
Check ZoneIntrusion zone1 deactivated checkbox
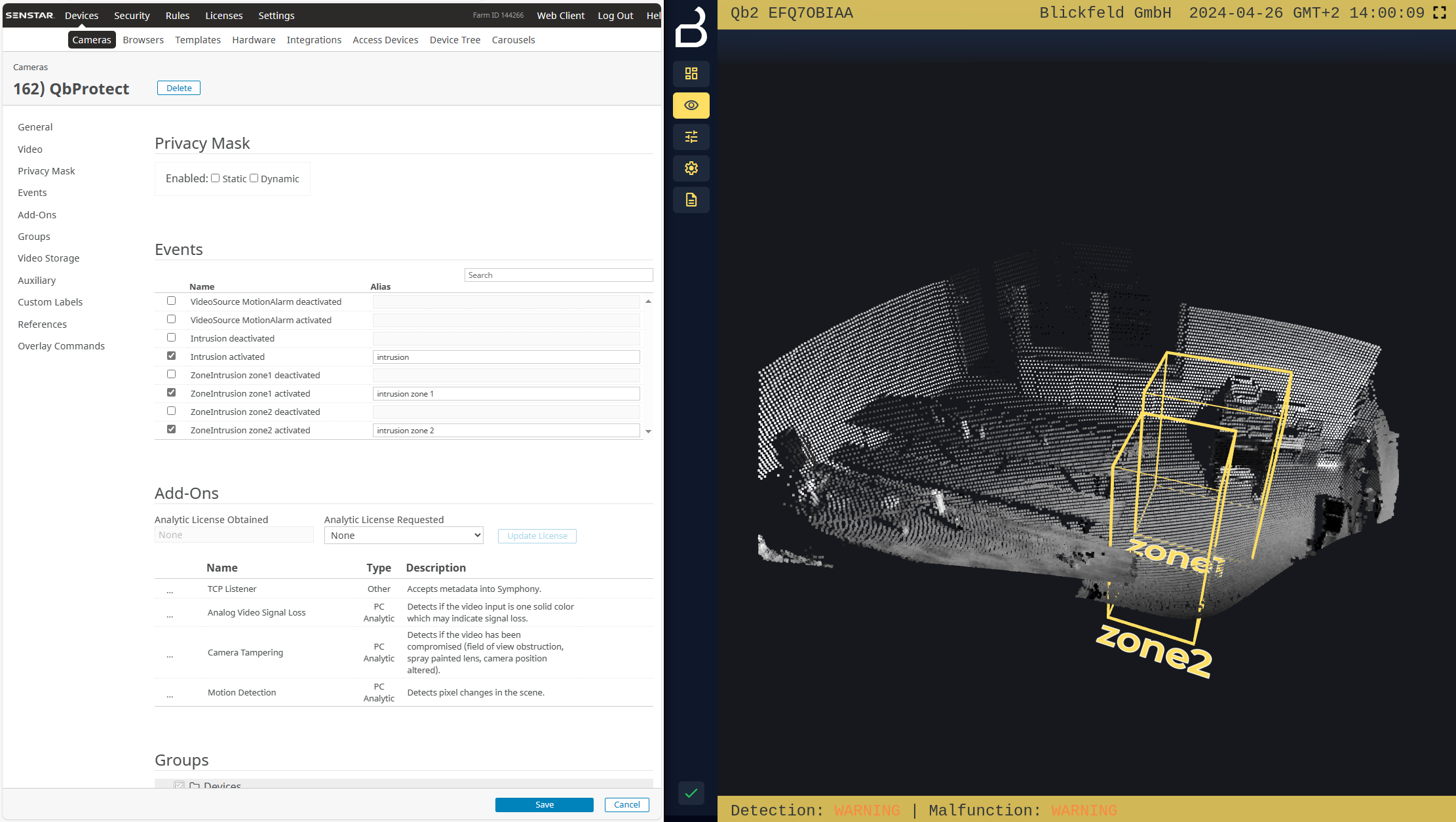[x=172, y=374]
